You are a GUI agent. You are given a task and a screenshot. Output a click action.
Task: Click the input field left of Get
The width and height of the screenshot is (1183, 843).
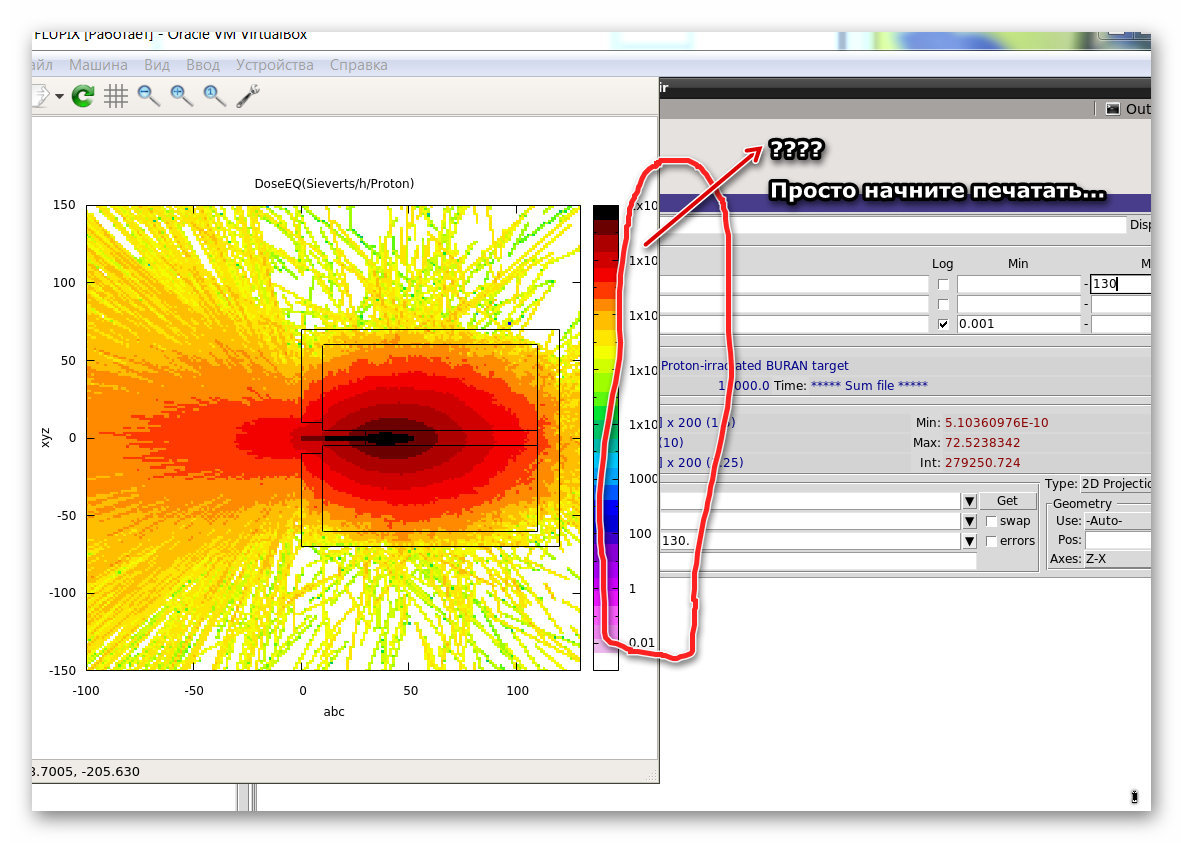810,501
